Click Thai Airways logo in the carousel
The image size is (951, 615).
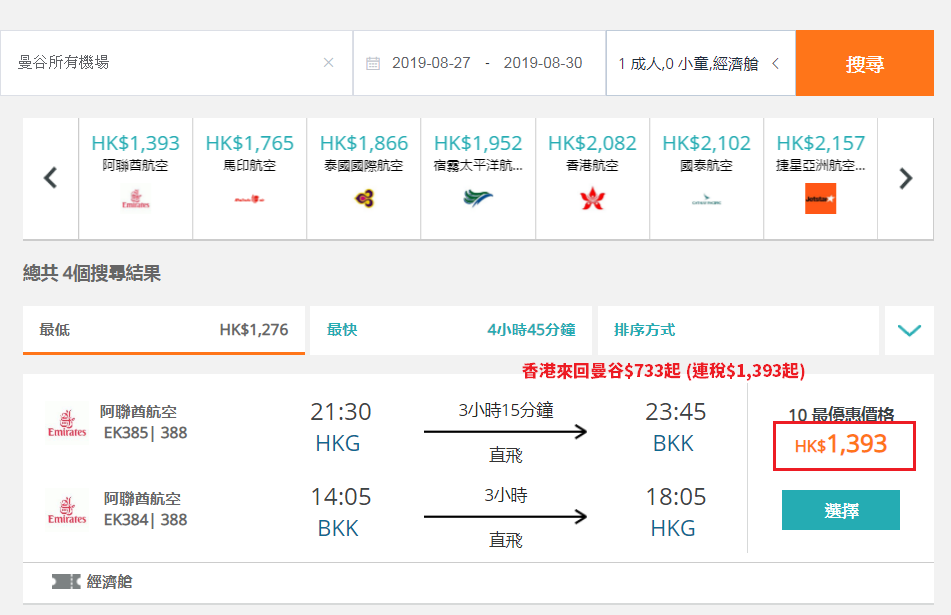pos(364,198)
